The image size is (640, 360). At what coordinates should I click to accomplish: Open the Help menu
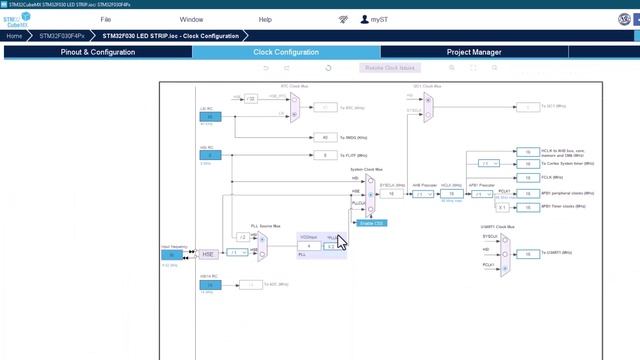(265, 19)
